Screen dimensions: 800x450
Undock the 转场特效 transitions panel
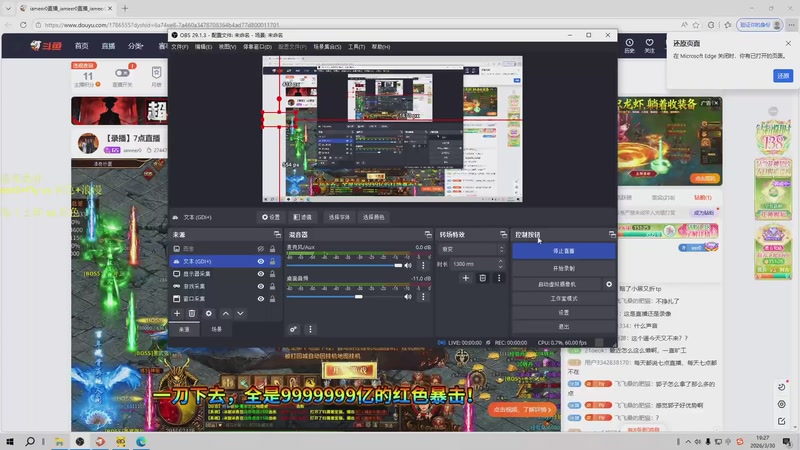(503, 234)
